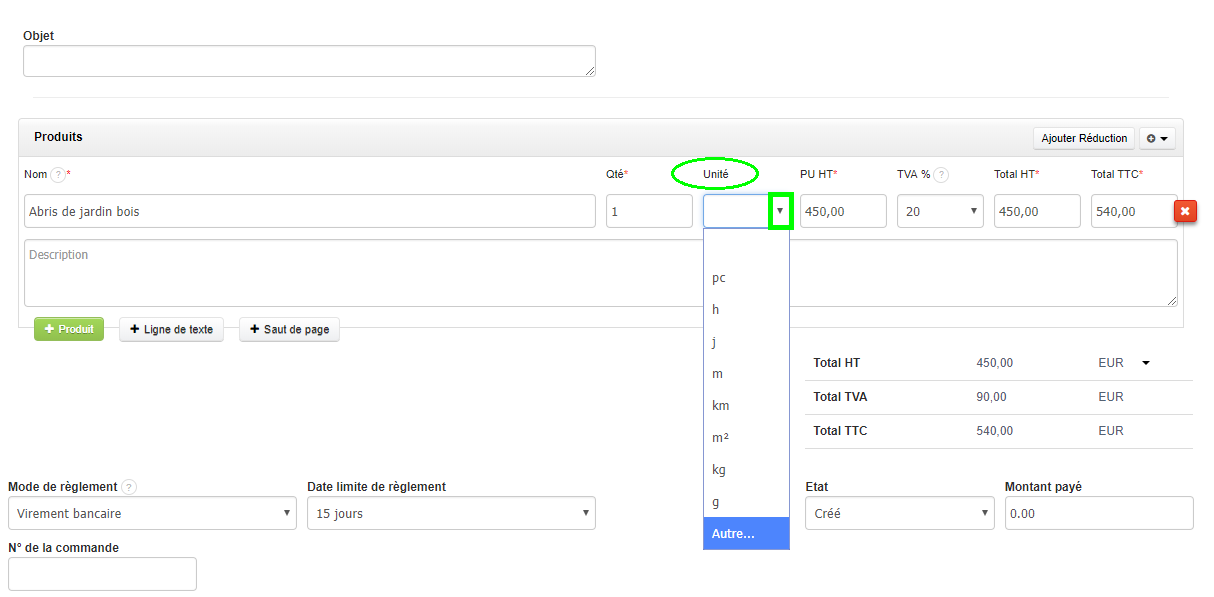Open the plus options menu beside Ajouter Réduction
Viewport: 1214px width, 597px height.
1156,138
